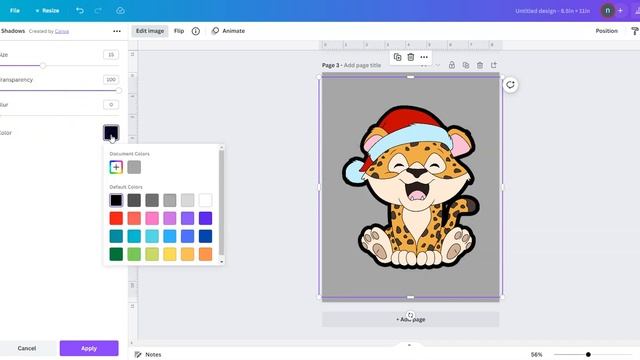
Task: Click the Cancel button
Action: pyautogui.click(x=27, y=348)
